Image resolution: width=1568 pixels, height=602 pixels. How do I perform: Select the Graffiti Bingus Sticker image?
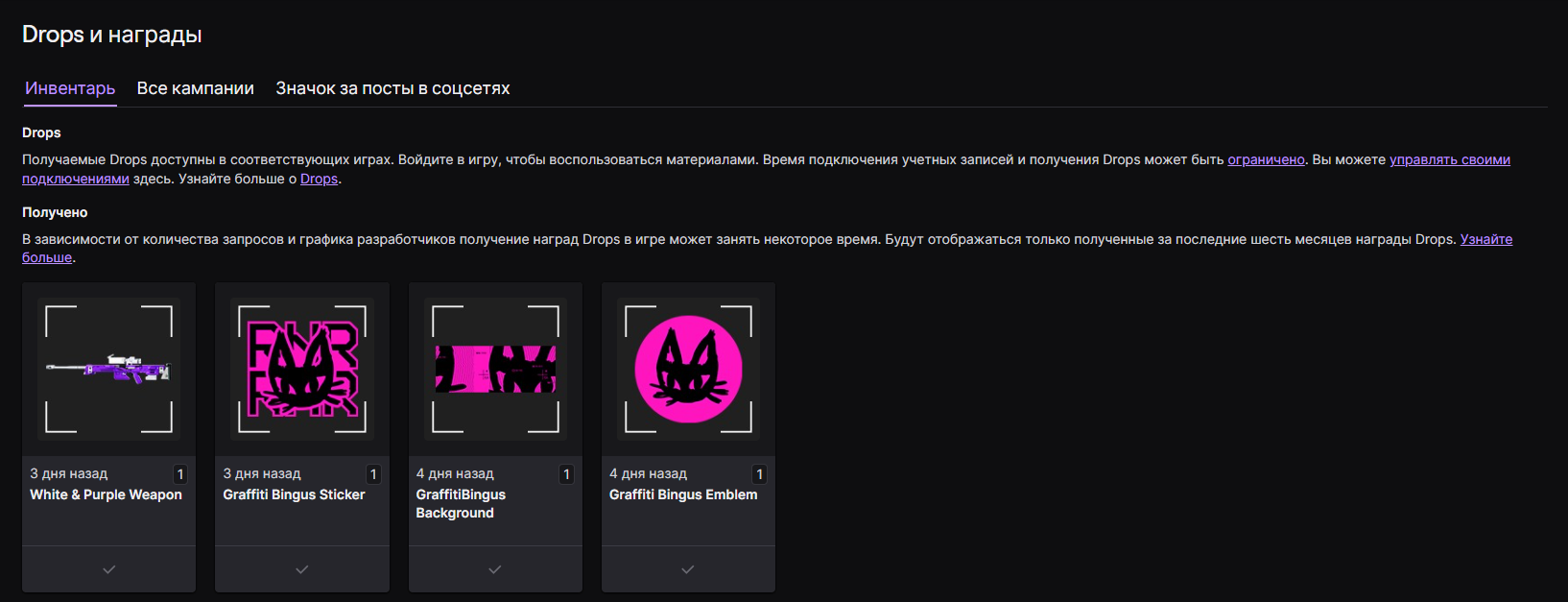302,369
